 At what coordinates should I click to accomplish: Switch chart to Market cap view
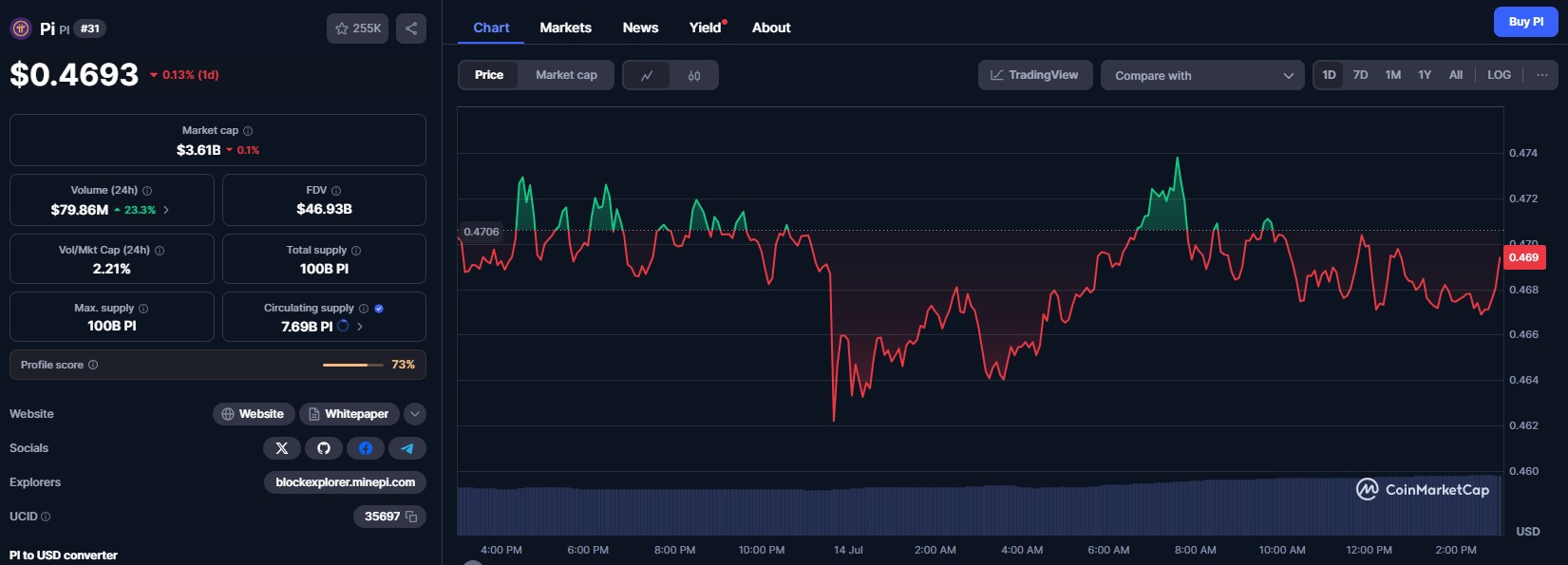coord(566,75)
